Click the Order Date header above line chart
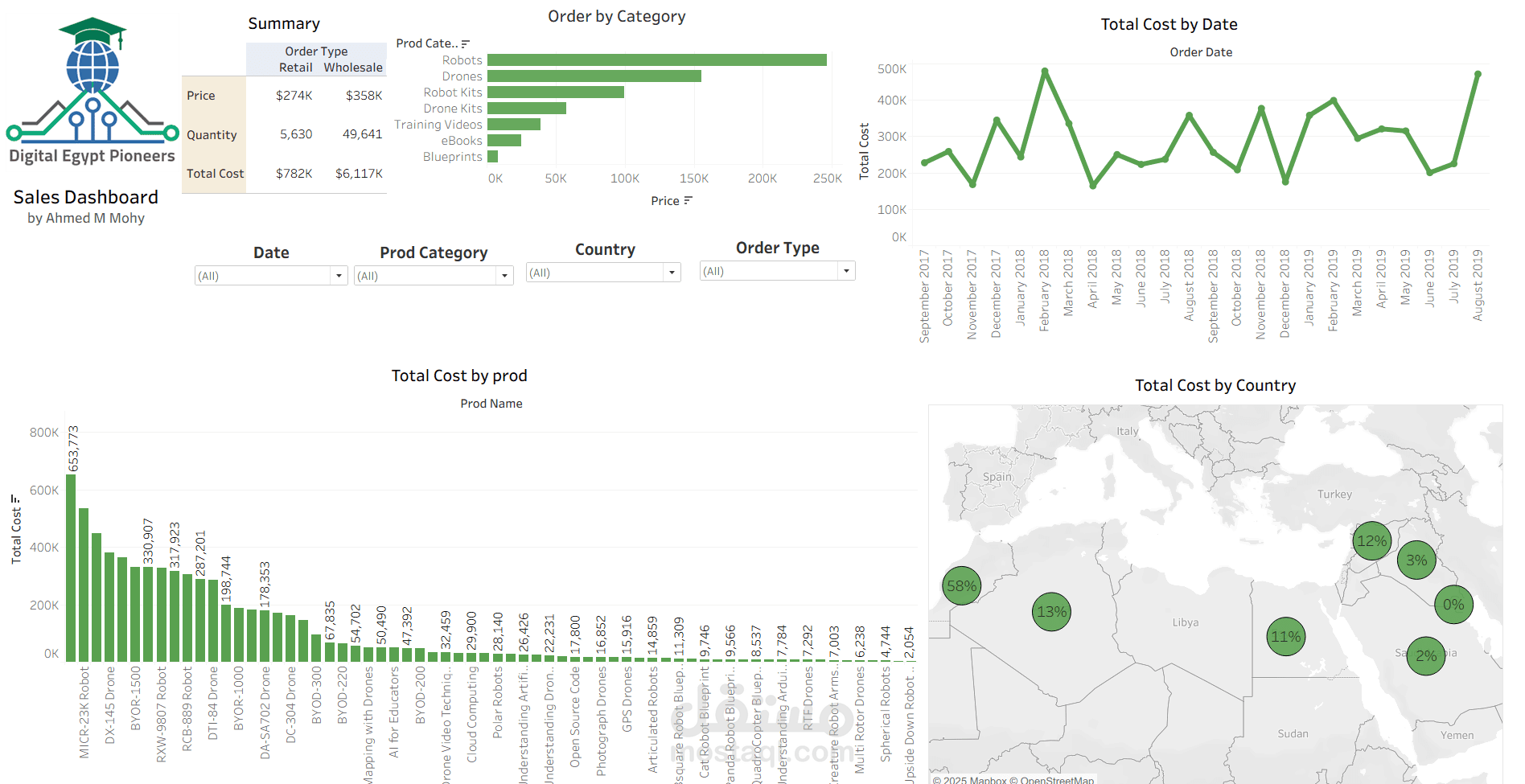 (1200, 52)
